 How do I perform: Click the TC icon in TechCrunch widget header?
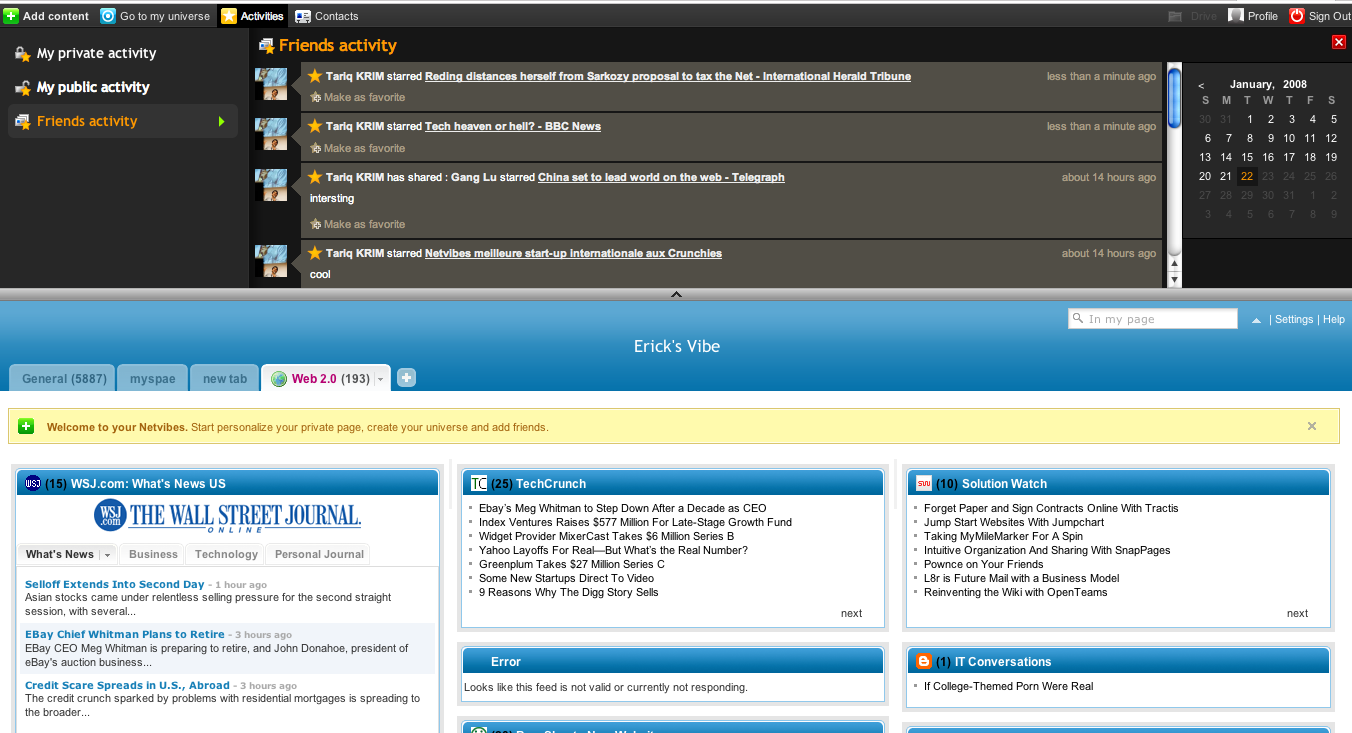479,483
